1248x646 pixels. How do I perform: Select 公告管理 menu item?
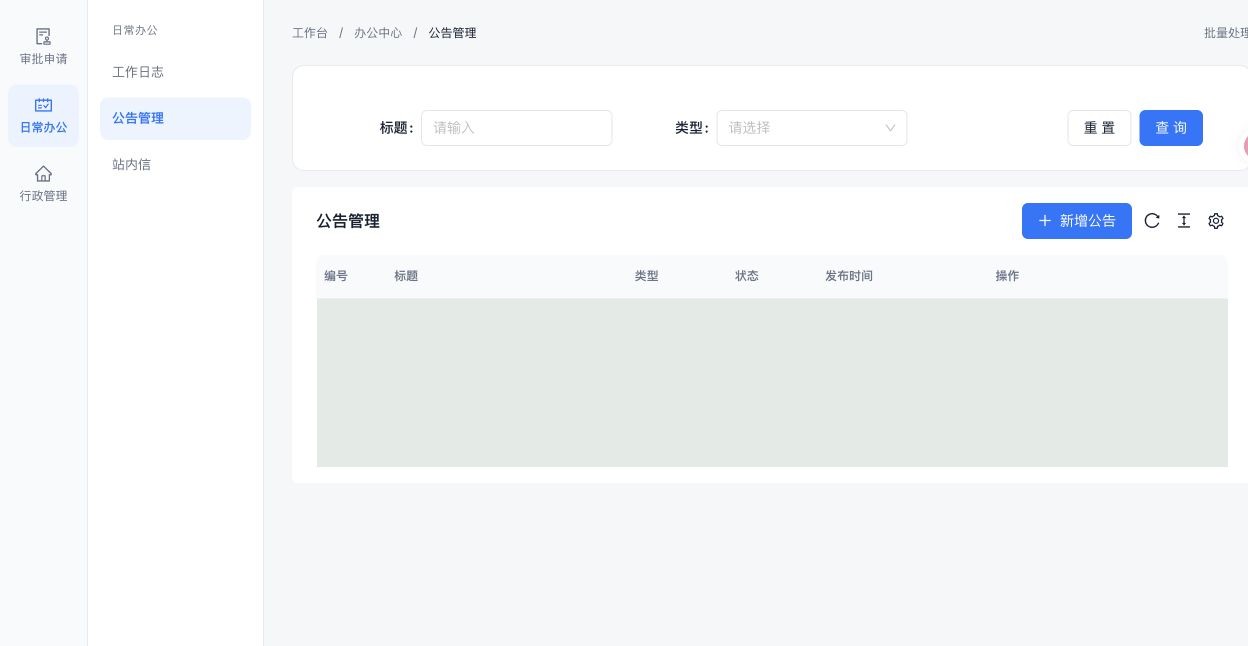click(x=175, y=118)
